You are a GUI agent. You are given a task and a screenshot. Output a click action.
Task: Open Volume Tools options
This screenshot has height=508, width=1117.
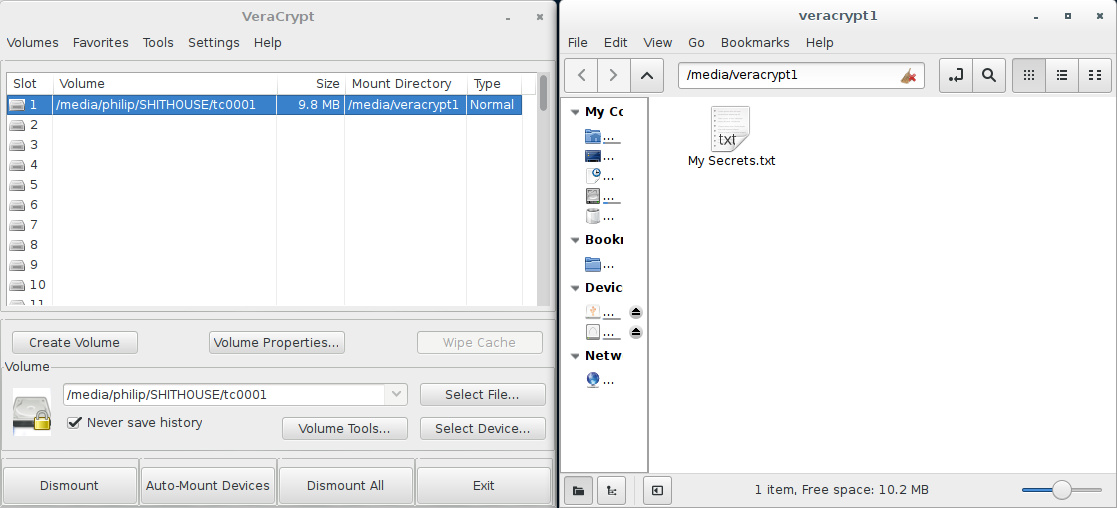[345, 428]
